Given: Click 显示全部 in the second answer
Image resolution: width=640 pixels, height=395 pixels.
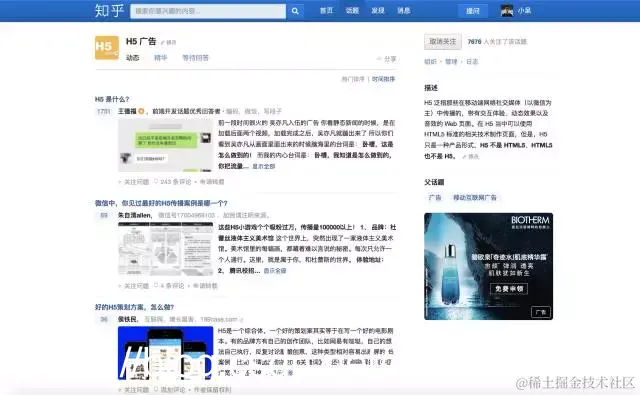Looking at the screenshot, I should point(275,271).
